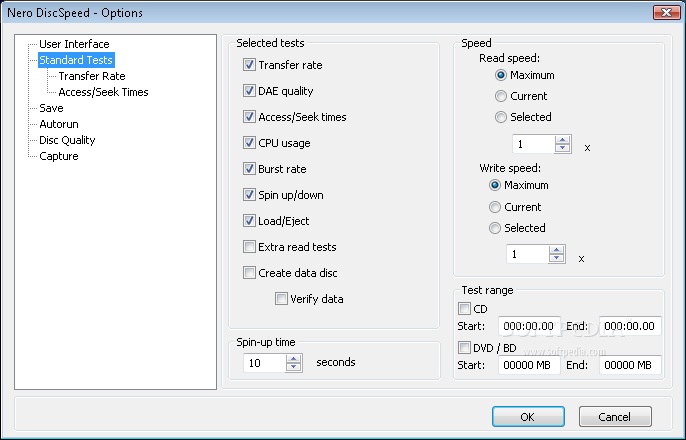Image resolution: width=686 pixels, height=440 pixels.
Task: Uncheck the Load/Eject test
Action: click(249, 221)
